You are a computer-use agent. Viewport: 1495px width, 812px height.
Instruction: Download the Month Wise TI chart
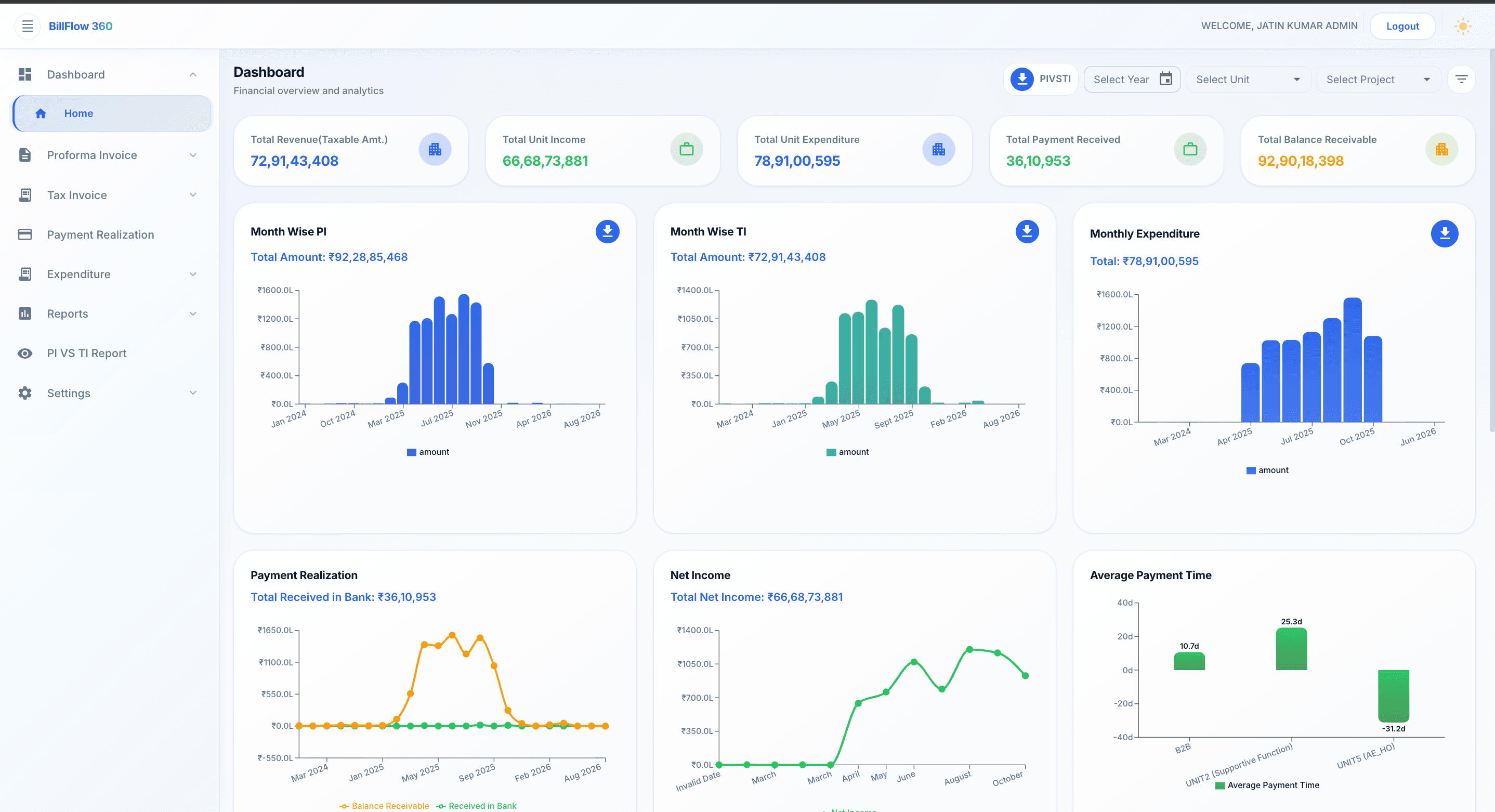click(1027, 231)
